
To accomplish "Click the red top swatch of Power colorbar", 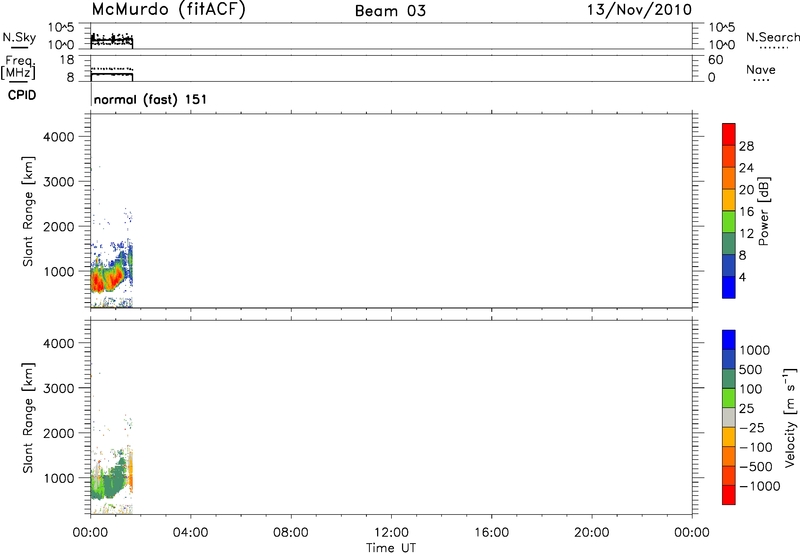I will (x=729, y=134).
